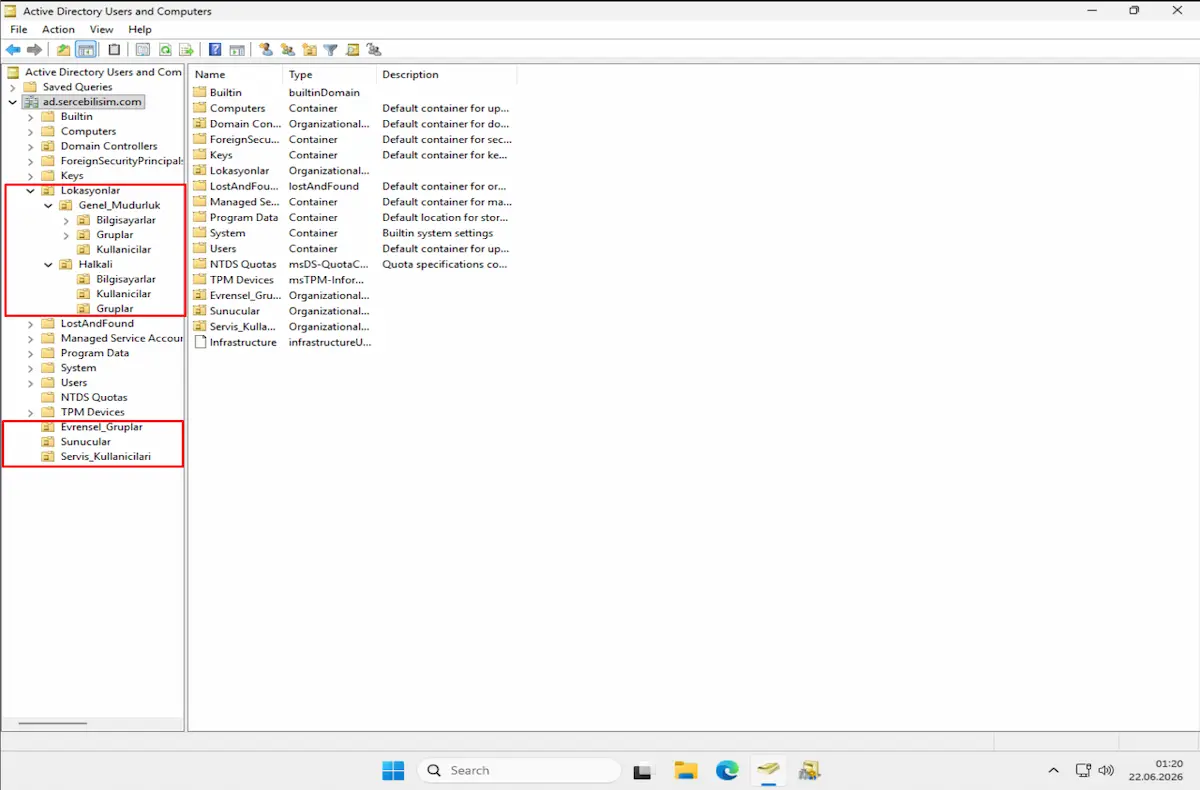Select Servis_Kullanicilari in the tree

[105, 456]
